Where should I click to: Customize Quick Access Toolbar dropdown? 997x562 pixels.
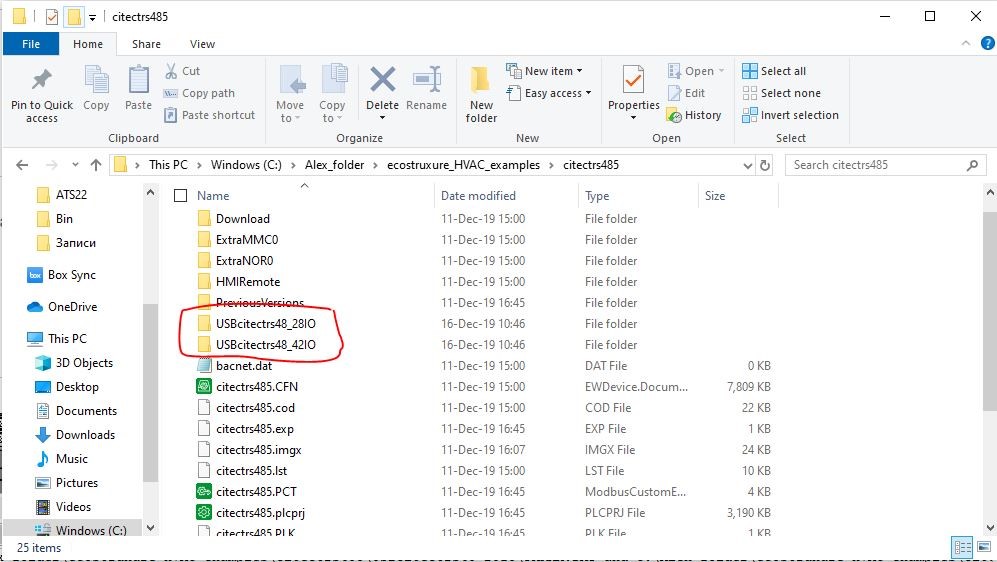[92, 18]
